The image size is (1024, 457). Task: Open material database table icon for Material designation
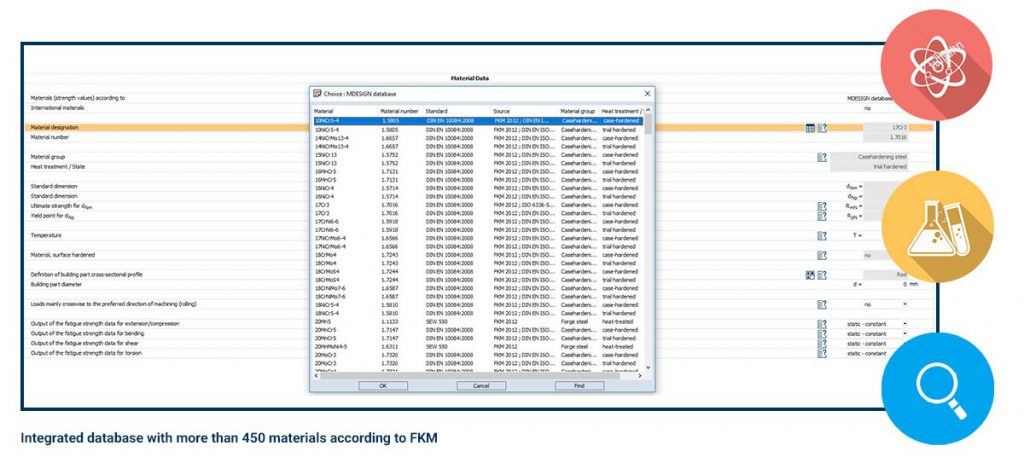pos(810,128)
